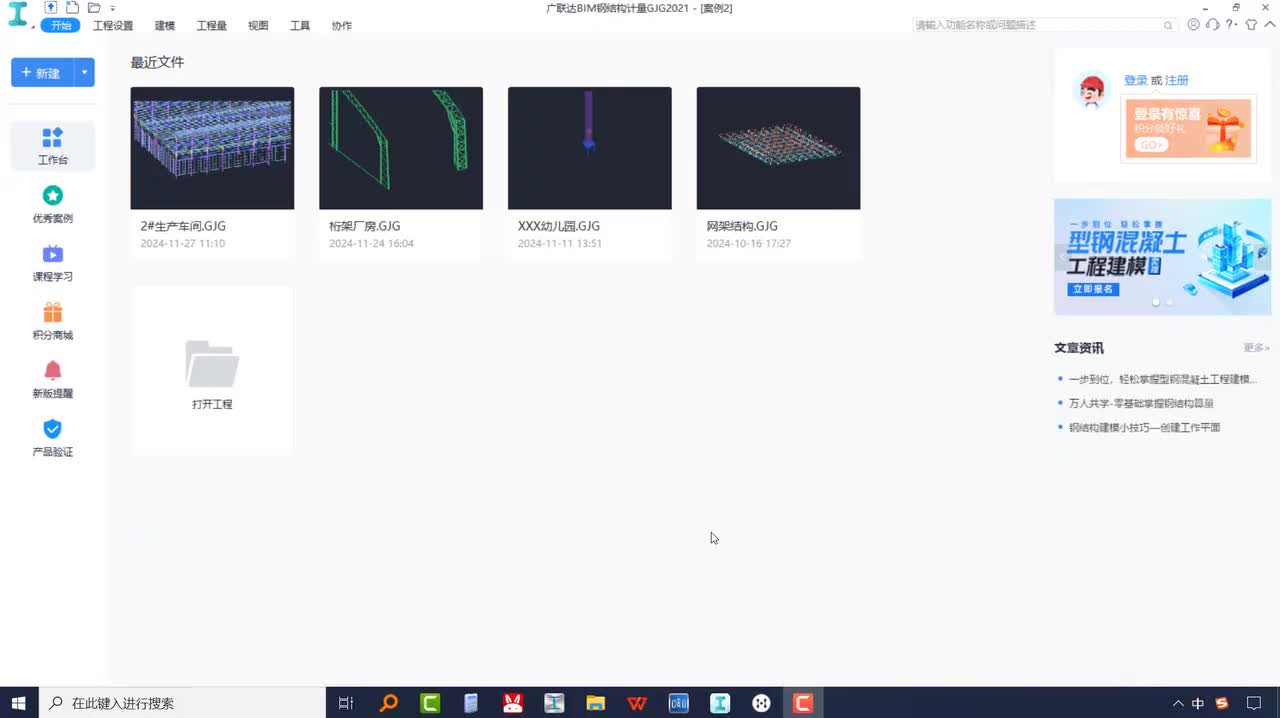Open article 一步到位，轻松掌握型钢混凝土工程建模
Image resolution: width=1280 pixels, height=718 pixels.
tap(1162, 379)
